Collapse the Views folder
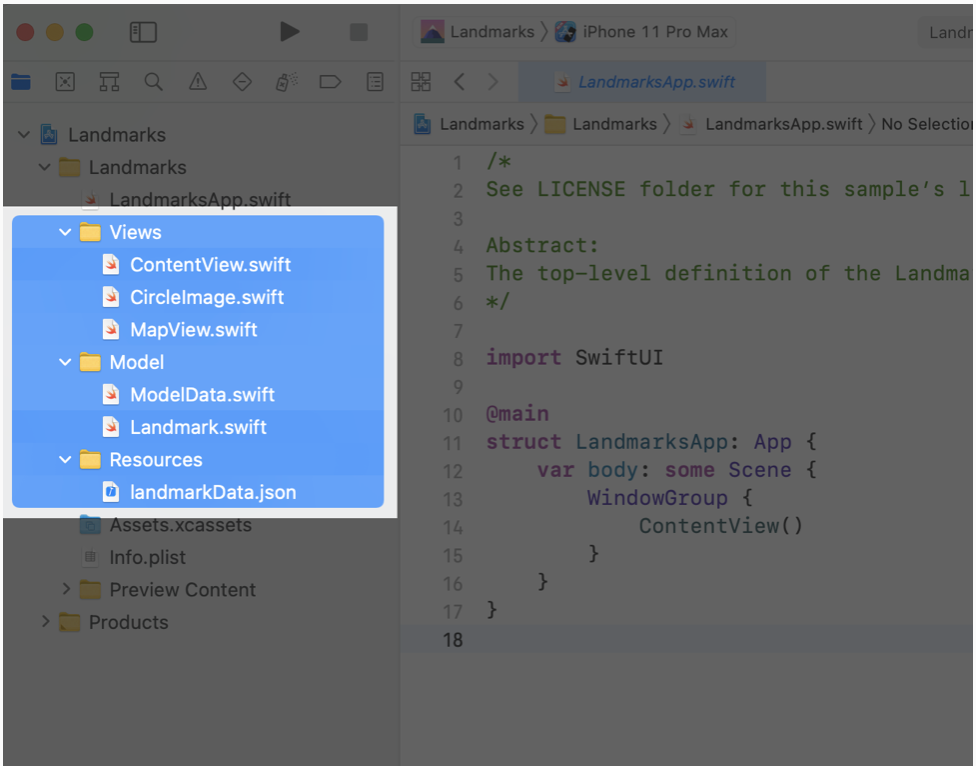 coord(65,232)
